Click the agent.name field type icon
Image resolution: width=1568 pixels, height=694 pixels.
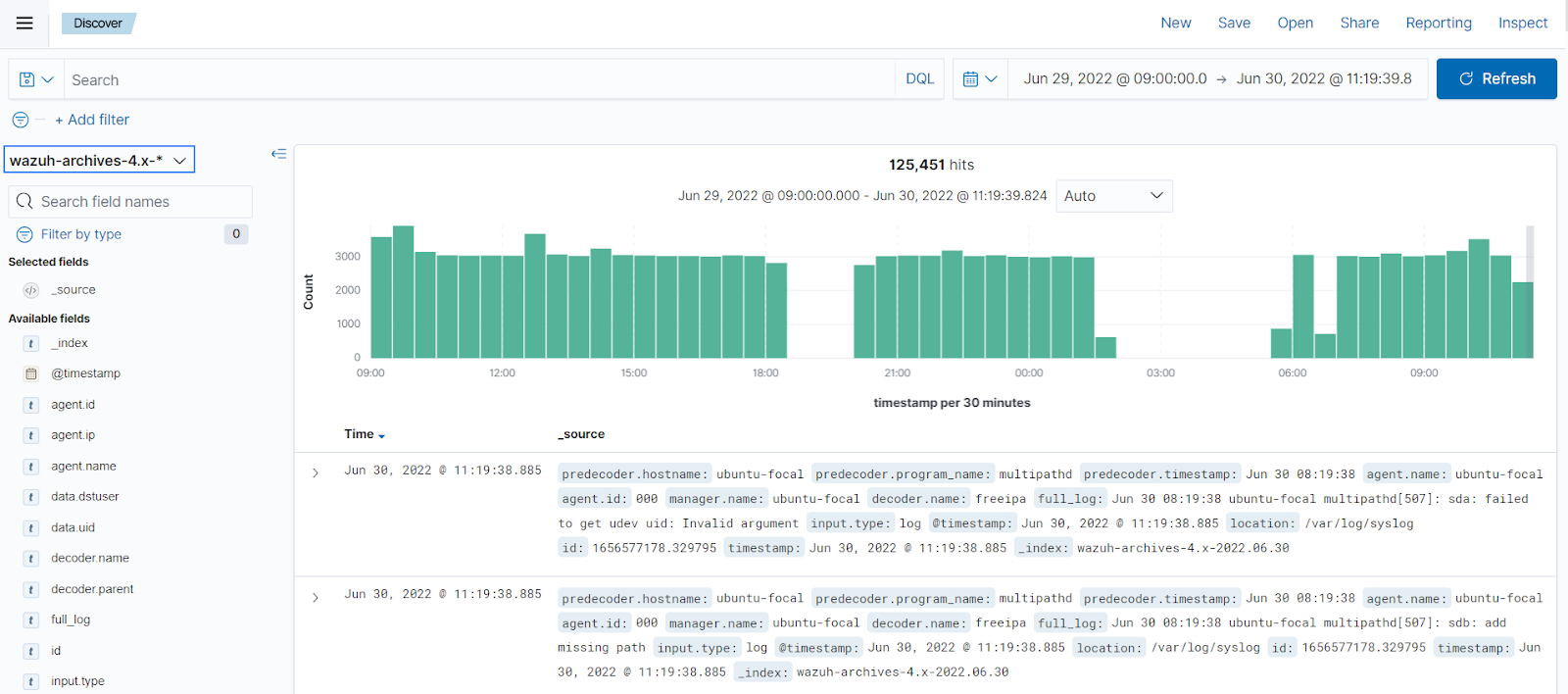[31, 467]
